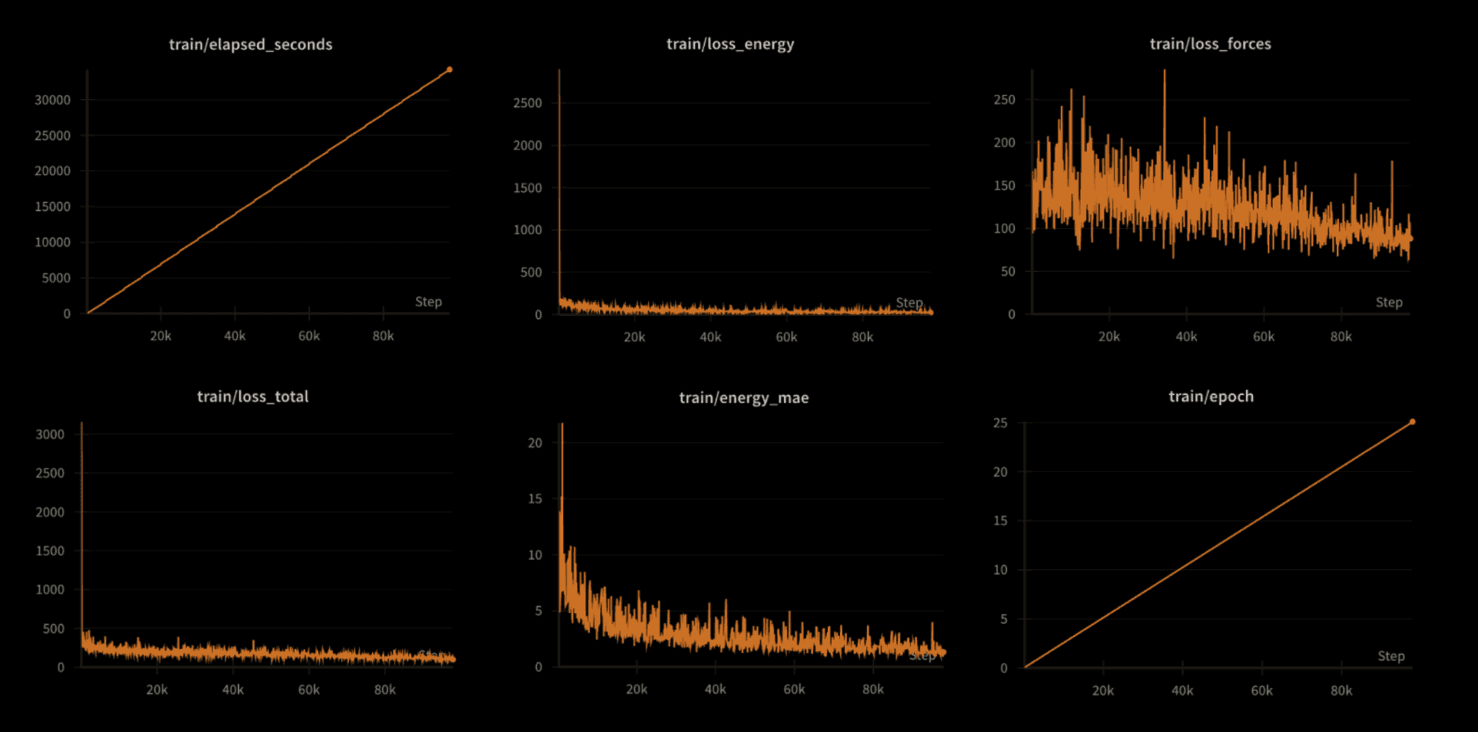The image size is (1478, 732).
Task: Click the 30000 y-axis tick in elapsed_seconds
Action: click(54, 100)
